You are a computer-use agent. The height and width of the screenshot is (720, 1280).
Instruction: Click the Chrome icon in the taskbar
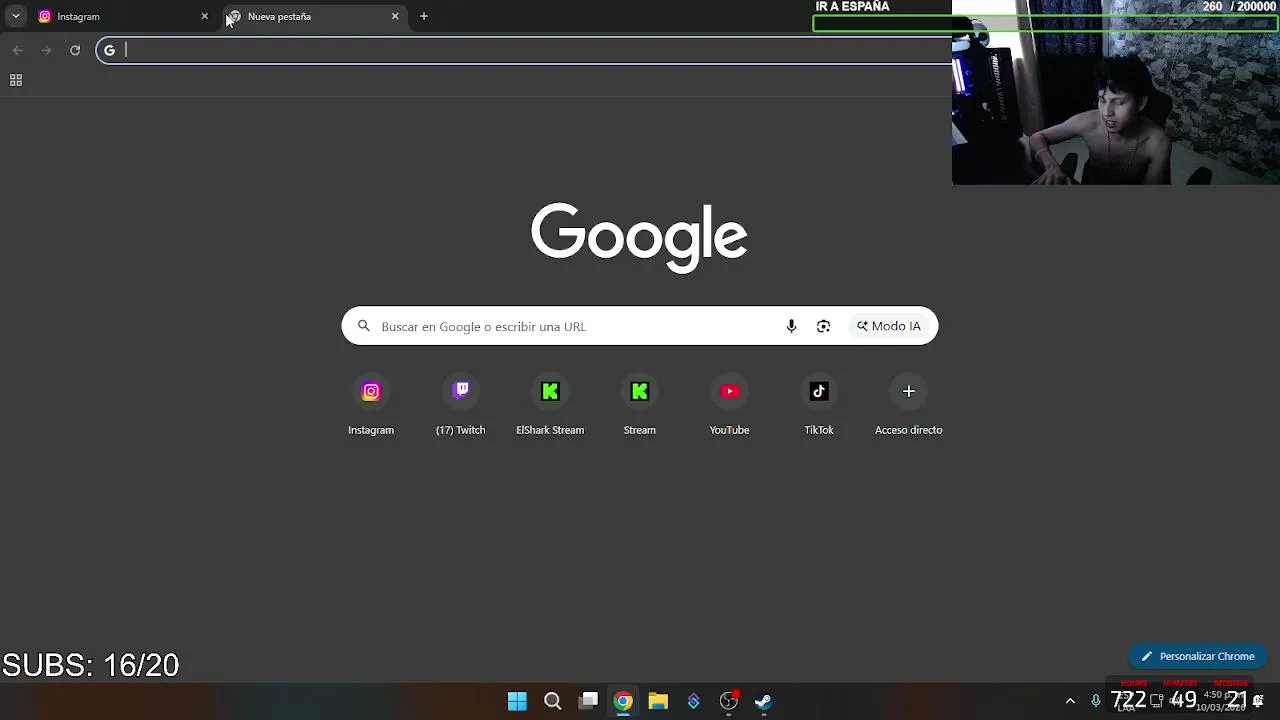coord(623,701)
